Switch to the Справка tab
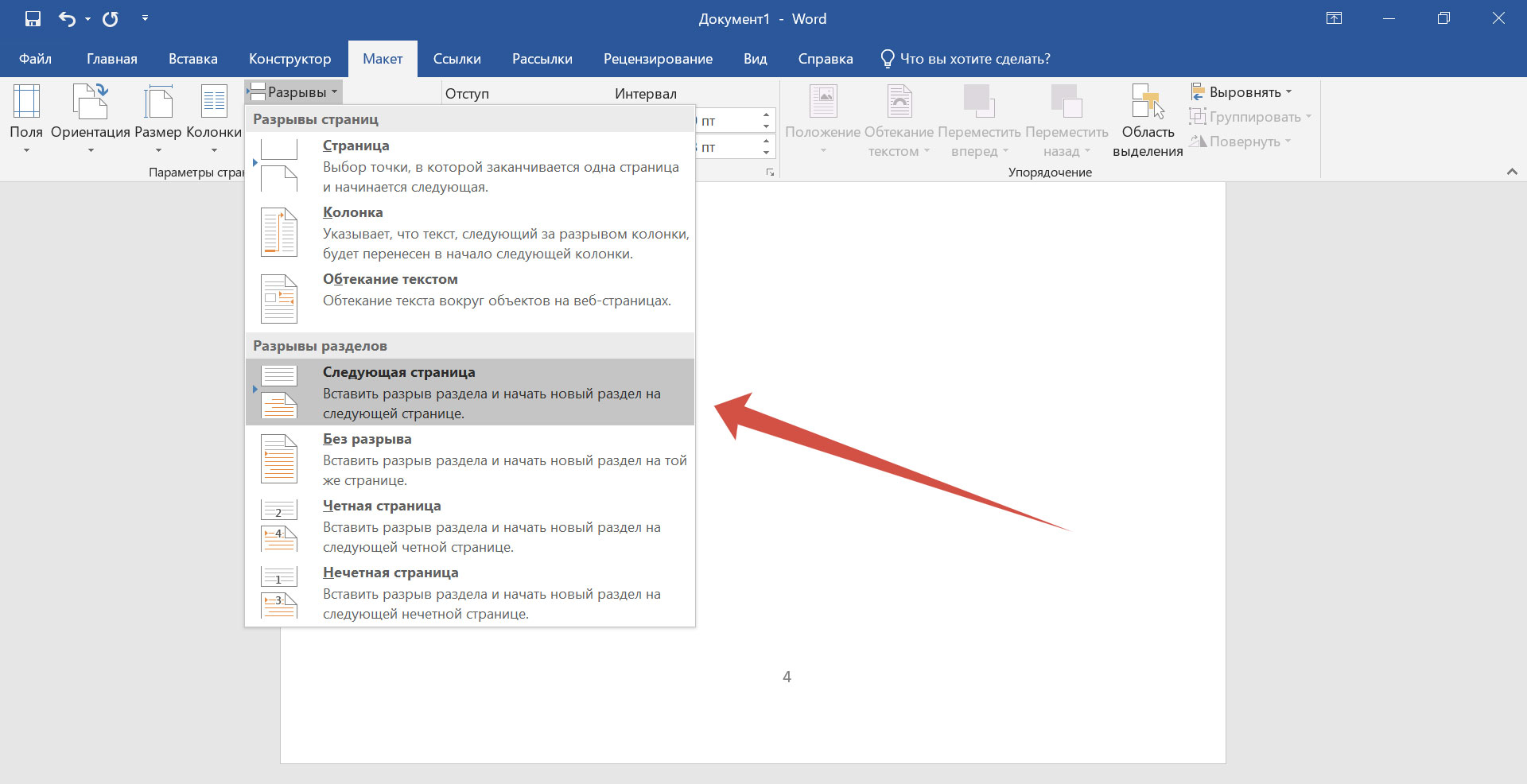The image size is (1527, 784). 826,59
